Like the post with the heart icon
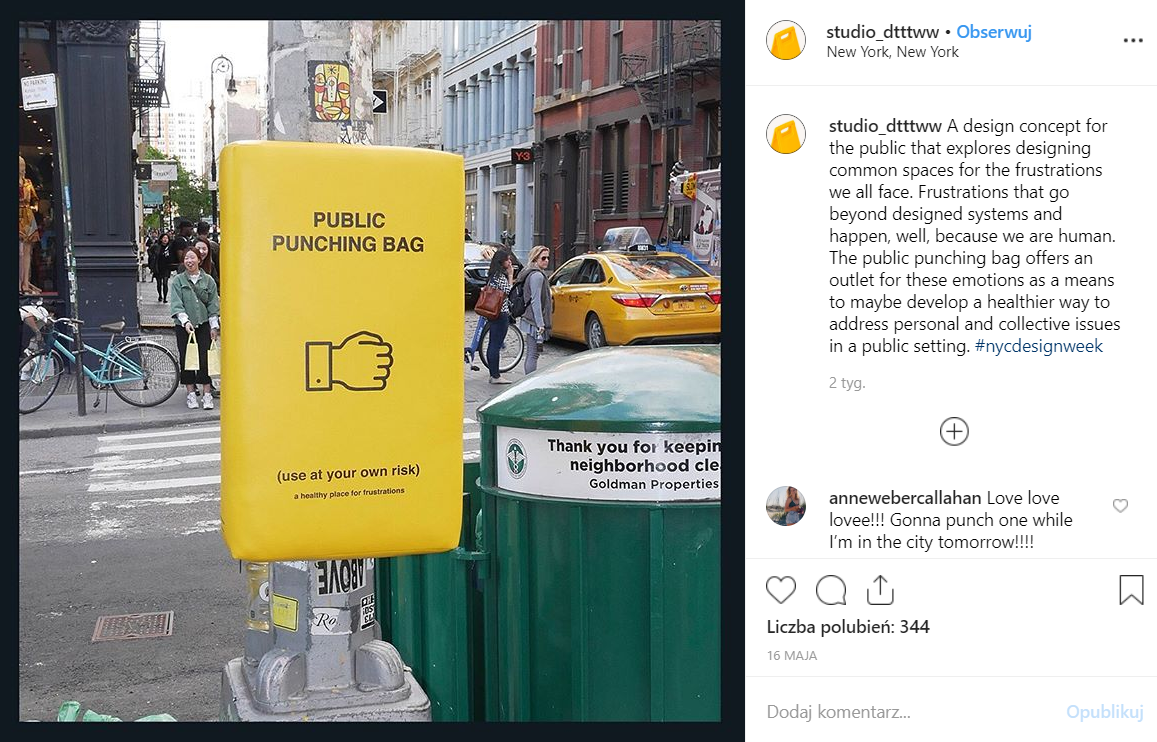 (781, 590)
